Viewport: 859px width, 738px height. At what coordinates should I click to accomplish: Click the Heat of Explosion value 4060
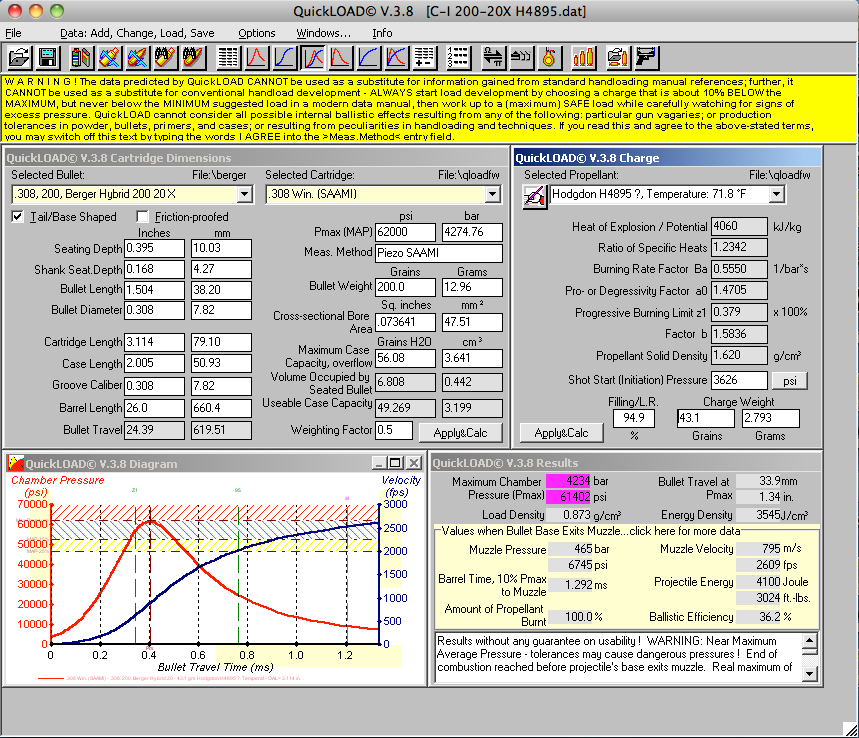[739, 226]
